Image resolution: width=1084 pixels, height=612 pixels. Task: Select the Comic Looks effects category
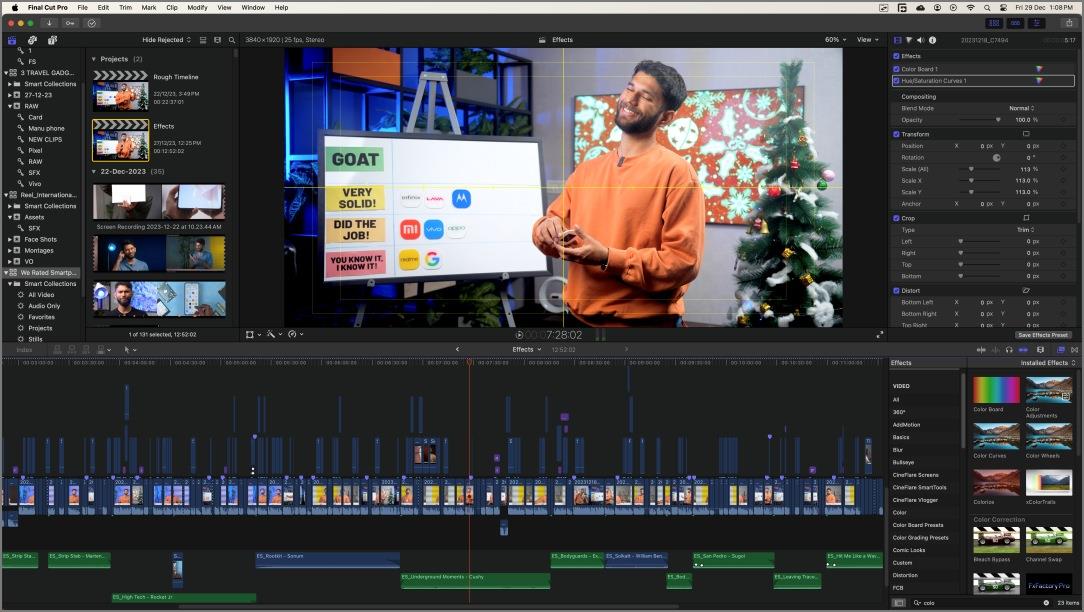click(908, 550)
